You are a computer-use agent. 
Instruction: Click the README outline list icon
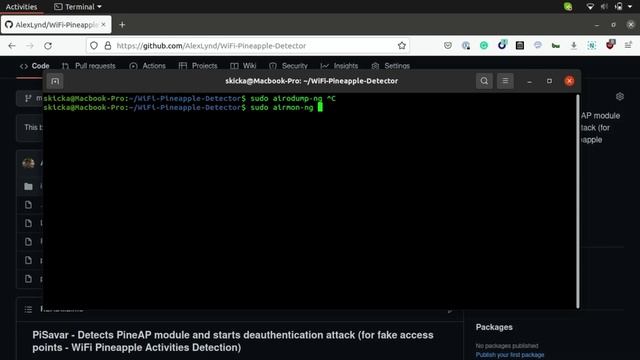pyautogui.click(x=28, y=309)
